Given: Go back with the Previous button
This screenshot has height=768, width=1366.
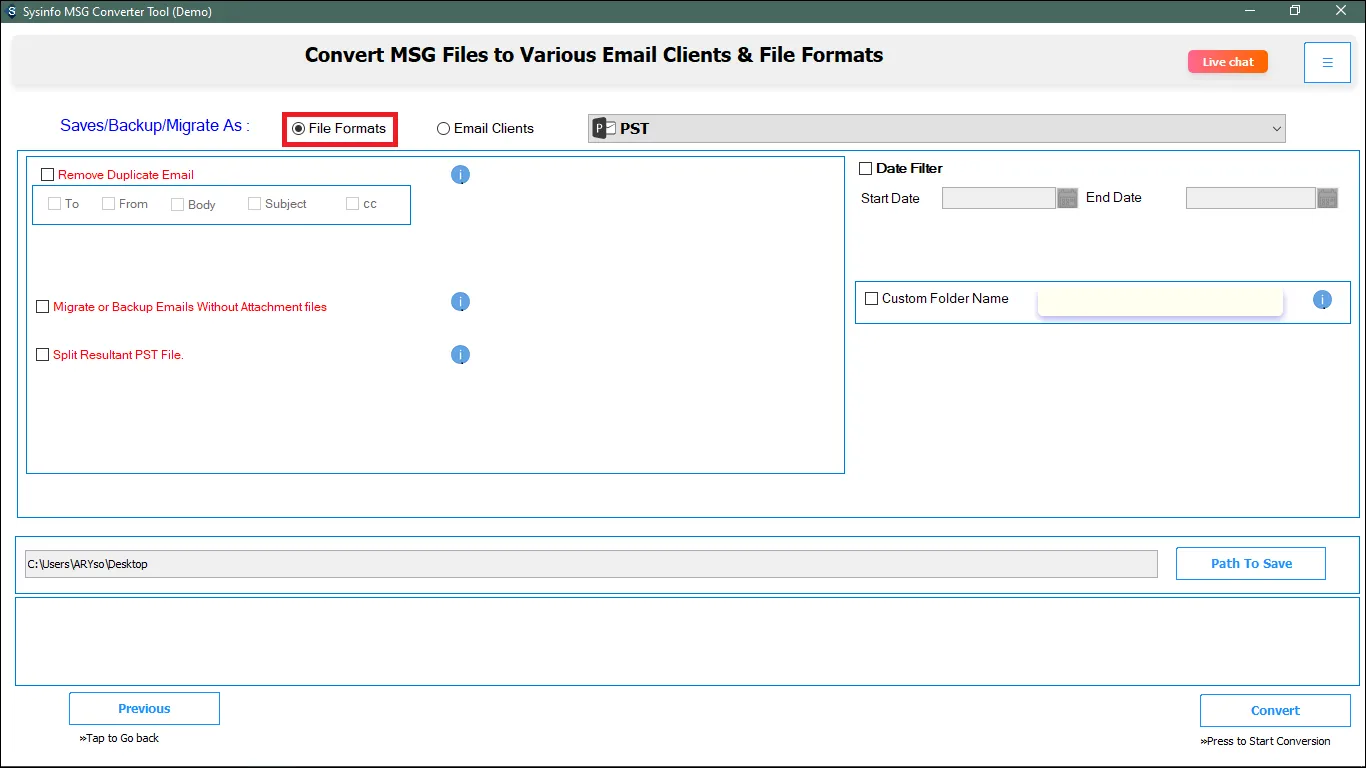Looking at the screenshot, I should tap(144, 709).
